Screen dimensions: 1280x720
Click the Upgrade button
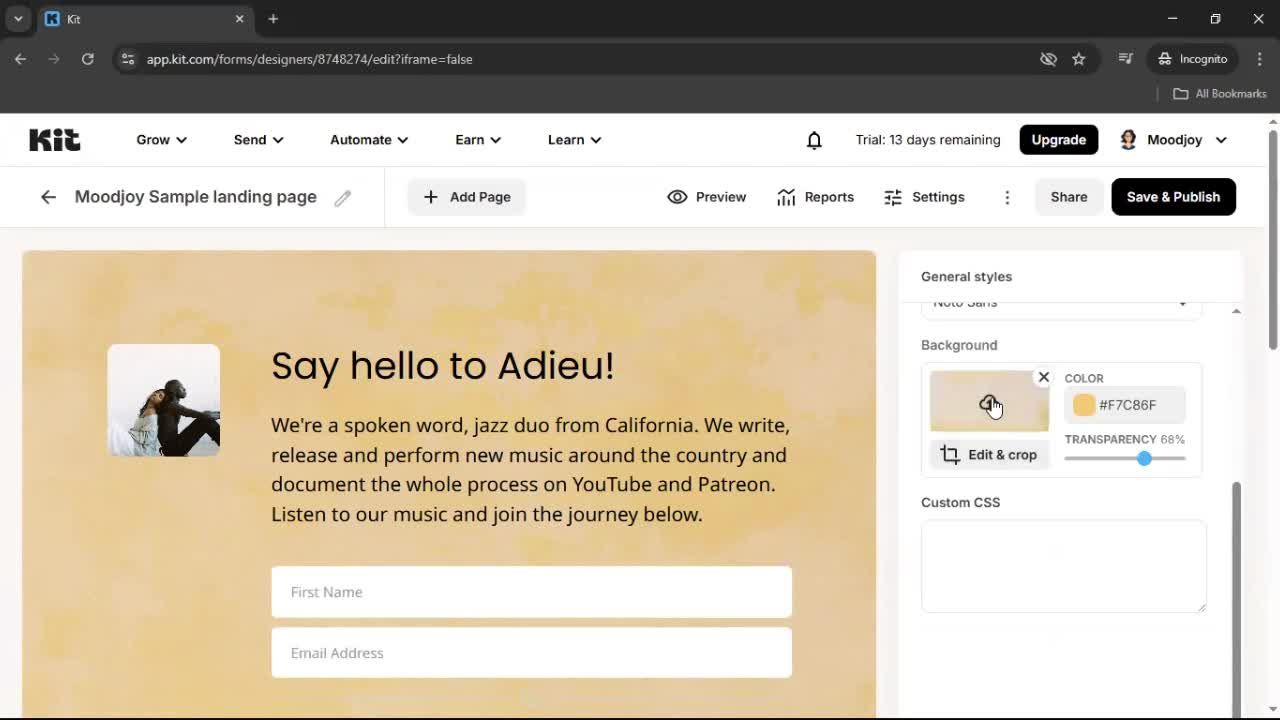click(x=1058, y=140)
